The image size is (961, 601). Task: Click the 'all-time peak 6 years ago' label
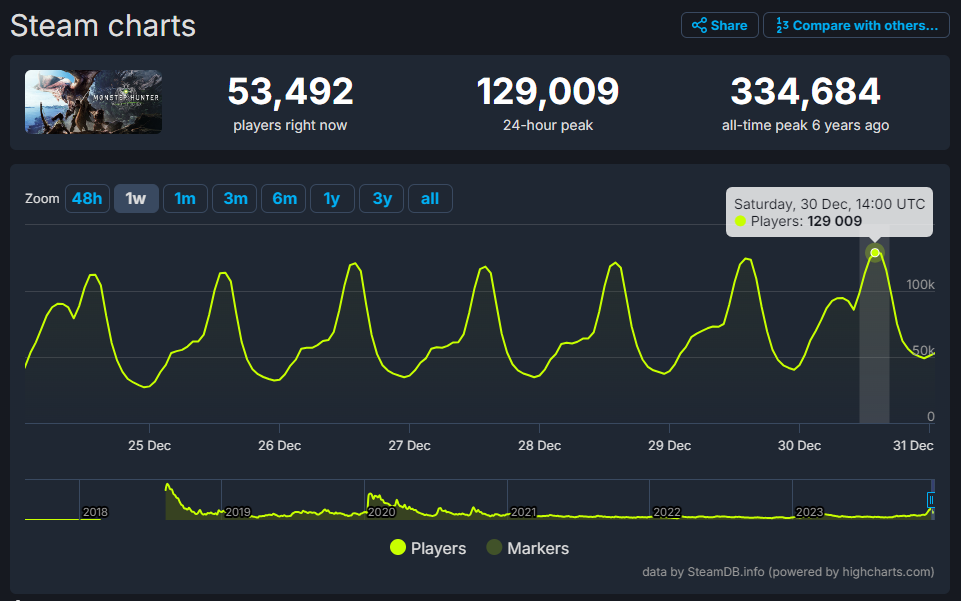coord(805,125)
